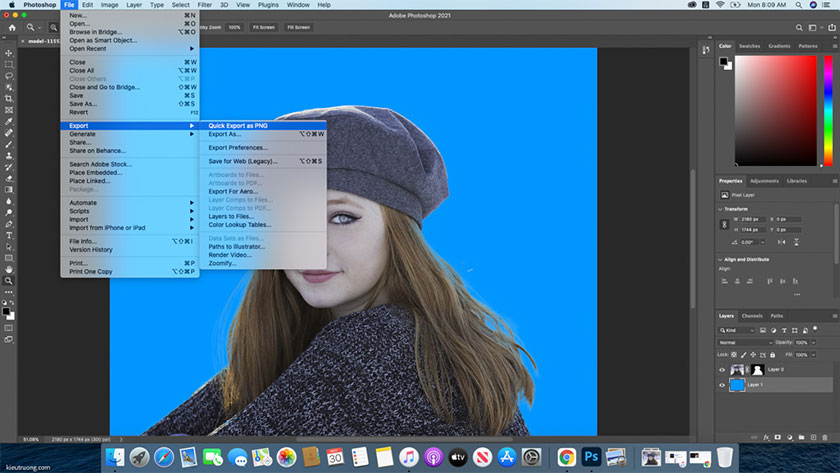Select the Brush tool
The image size is (840, 473).
tap(9, 144)
